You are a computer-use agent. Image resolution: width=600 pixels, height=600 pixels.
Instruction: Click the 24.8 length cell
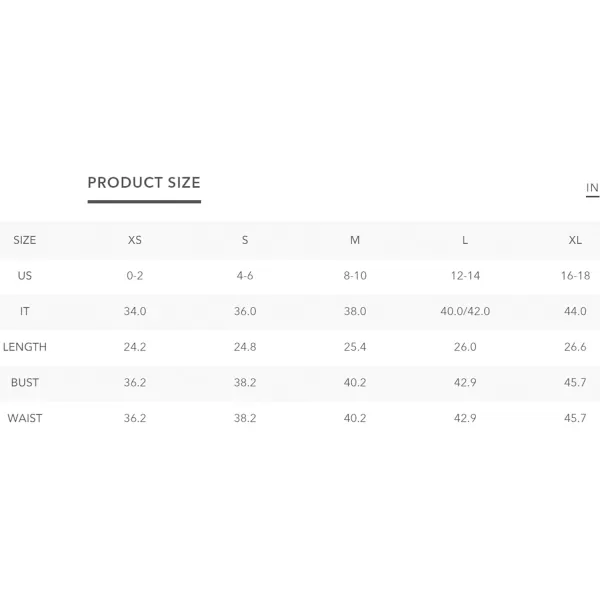pos(245,347)
